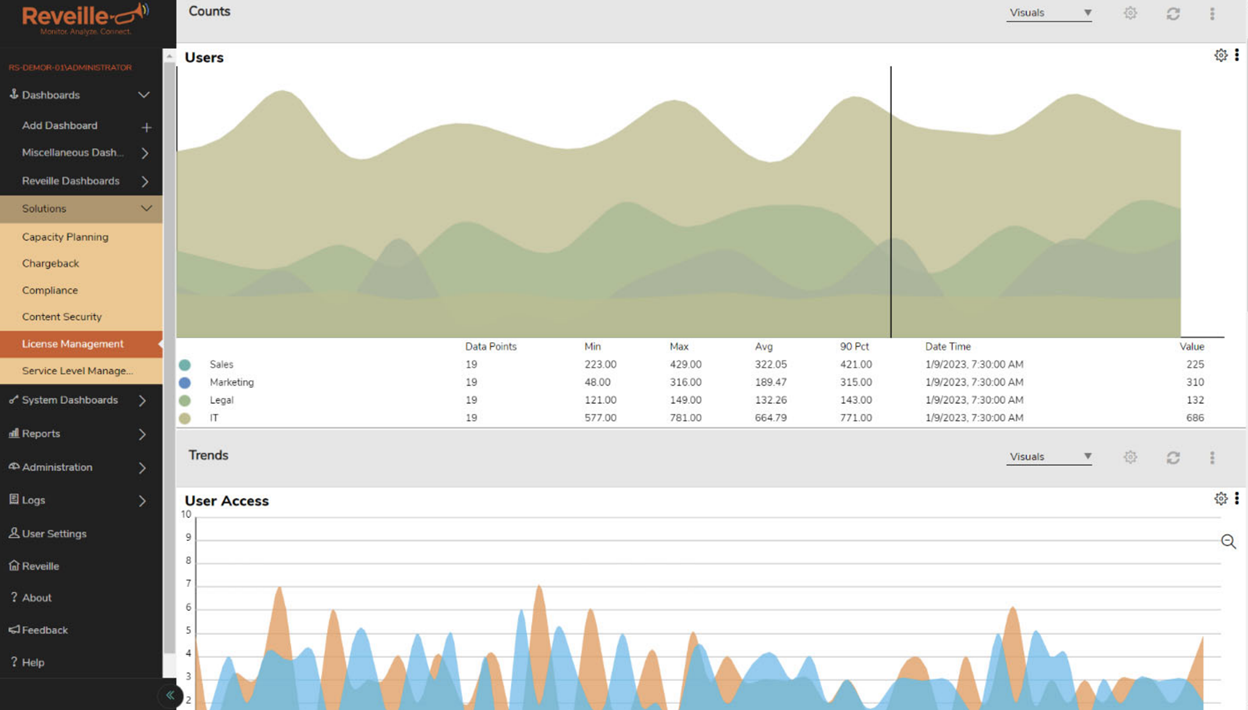Viewport: 1248px width, 710px height.
Task: Expand the Logs chevron
Action: 142,500
